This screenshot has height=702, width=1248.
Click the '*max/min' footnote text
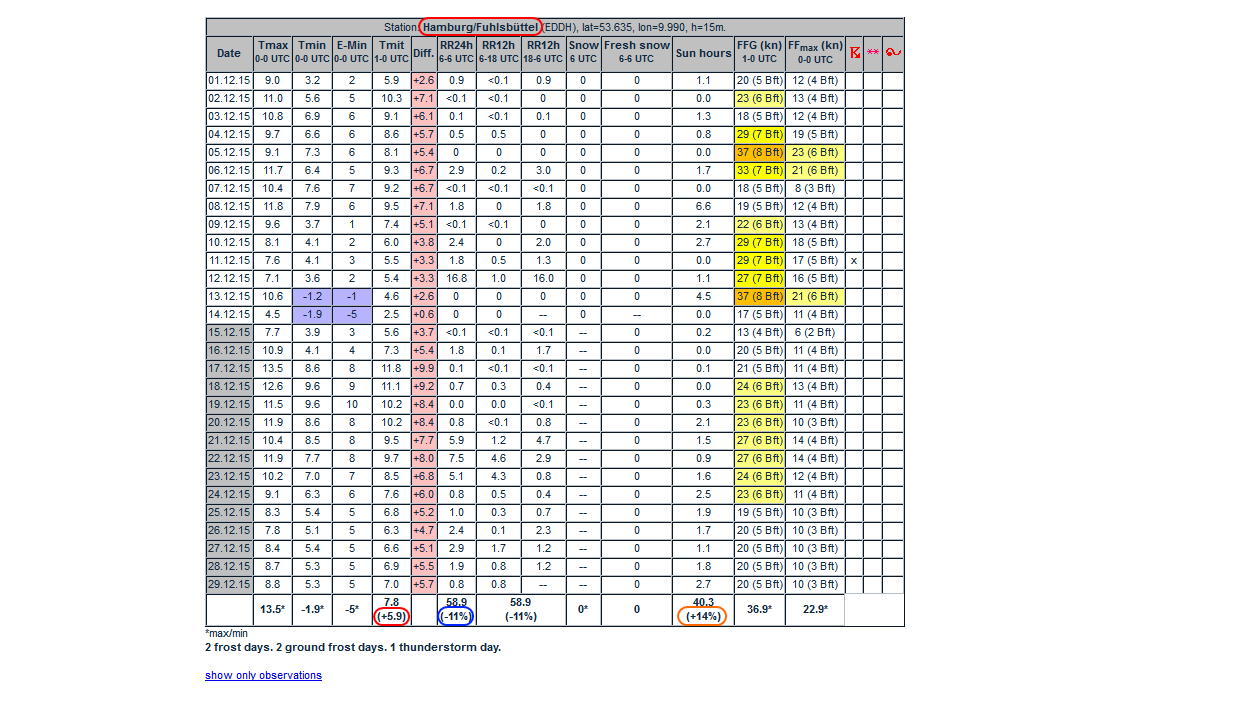coord(229,633)
